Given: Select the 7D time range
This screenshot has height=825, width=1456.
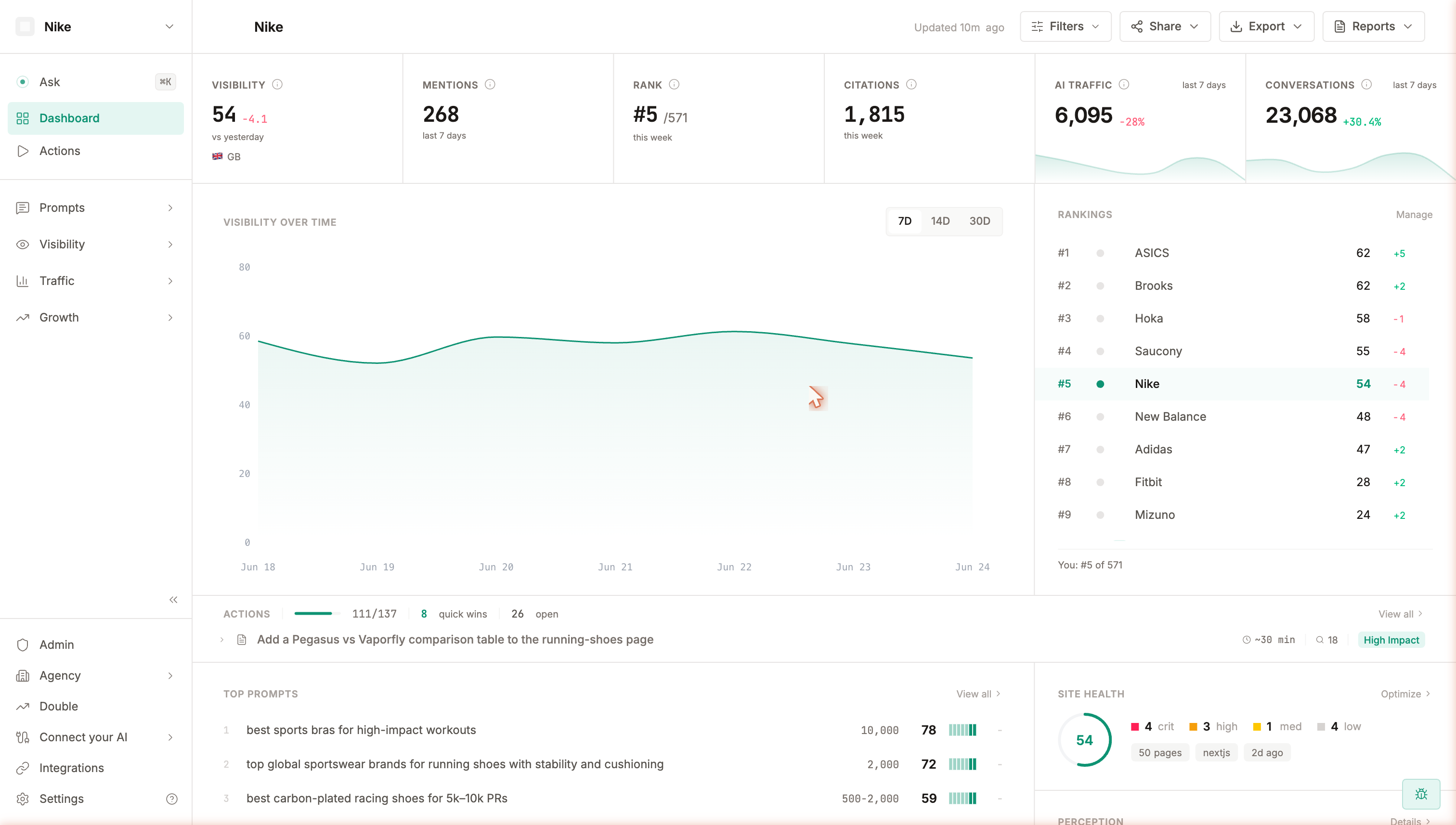Looking at the screenshot, I should (905, 221).
